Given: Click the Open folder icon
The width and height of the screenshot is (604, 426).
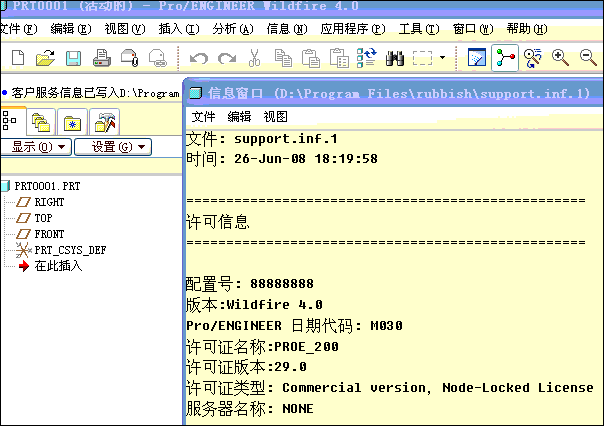Looking at the screenshot, I should (x=45, y=58).
